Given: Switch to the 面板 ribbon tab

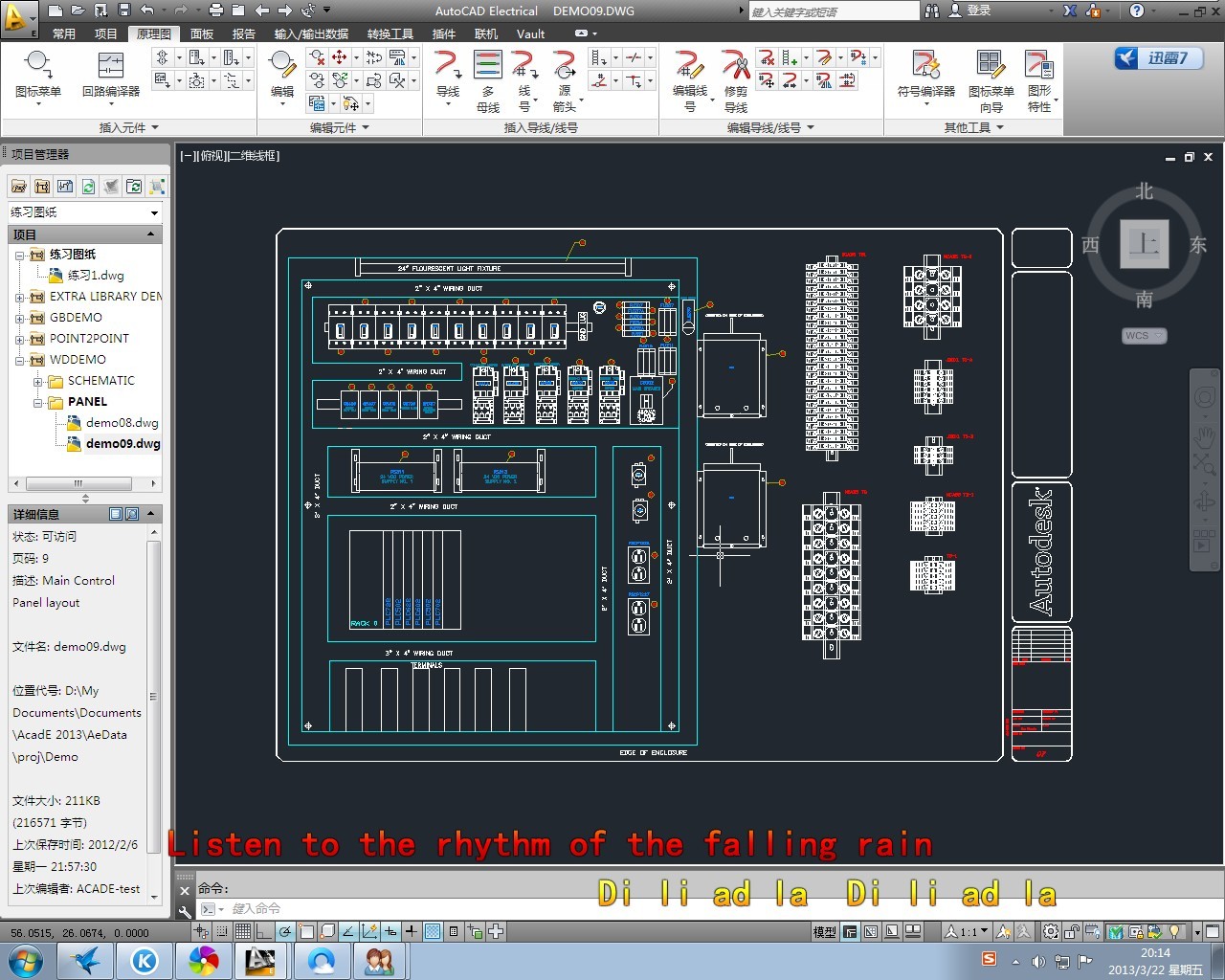Looking at the screenshot, I should click(202, 33).
